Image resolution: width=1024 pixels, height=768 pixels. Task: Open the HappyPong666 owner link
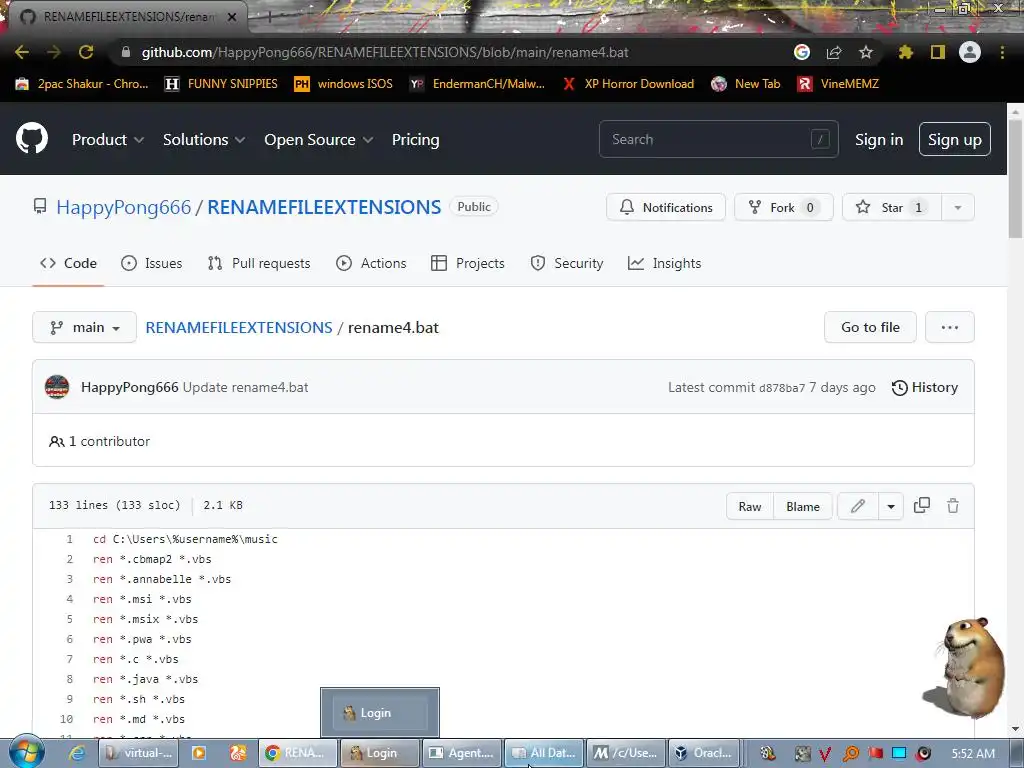click(123, 207)
